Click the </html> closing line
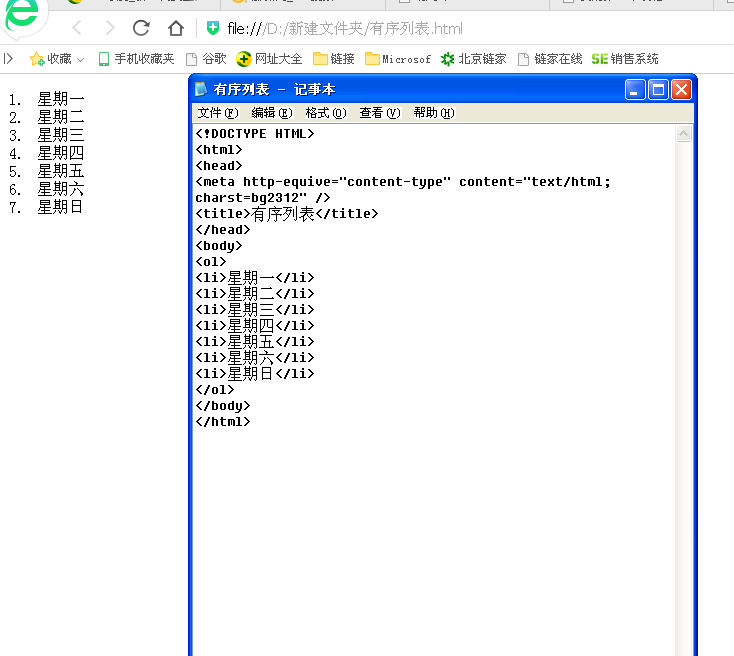734x656 pixels. coord(223,422)
